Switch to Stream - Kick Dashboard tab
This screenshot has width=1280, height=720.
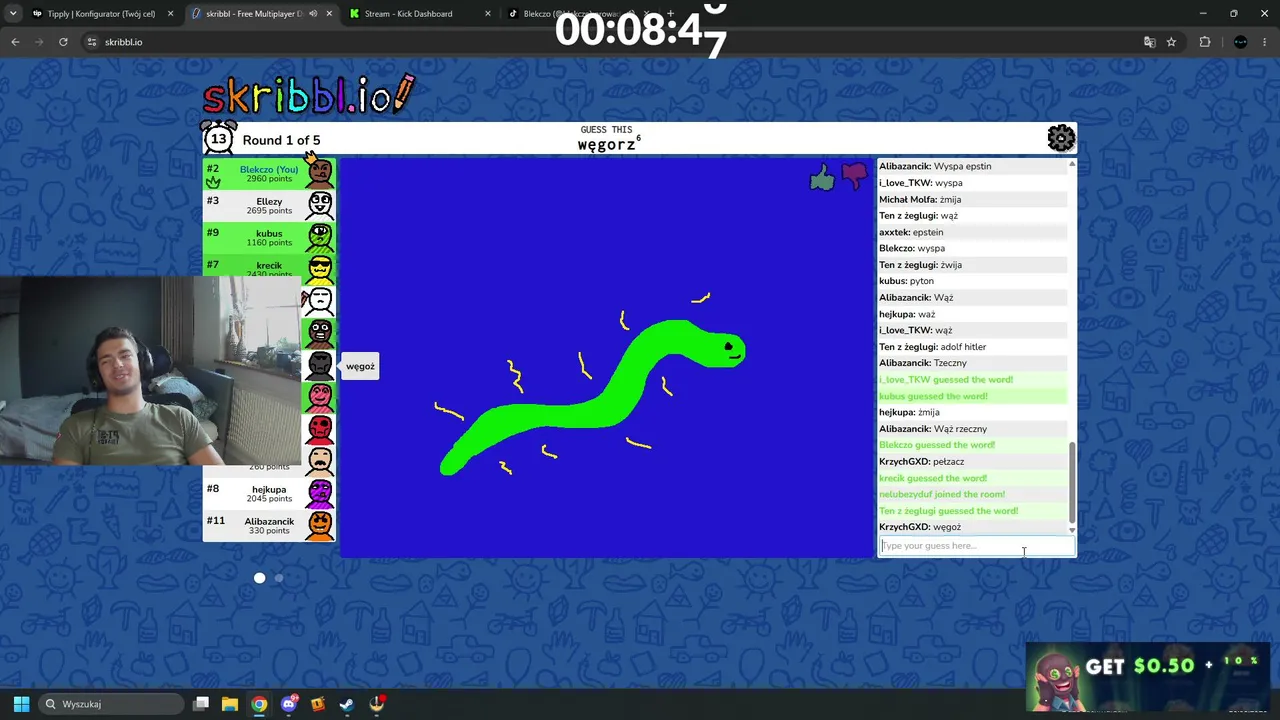click(408, 14)
